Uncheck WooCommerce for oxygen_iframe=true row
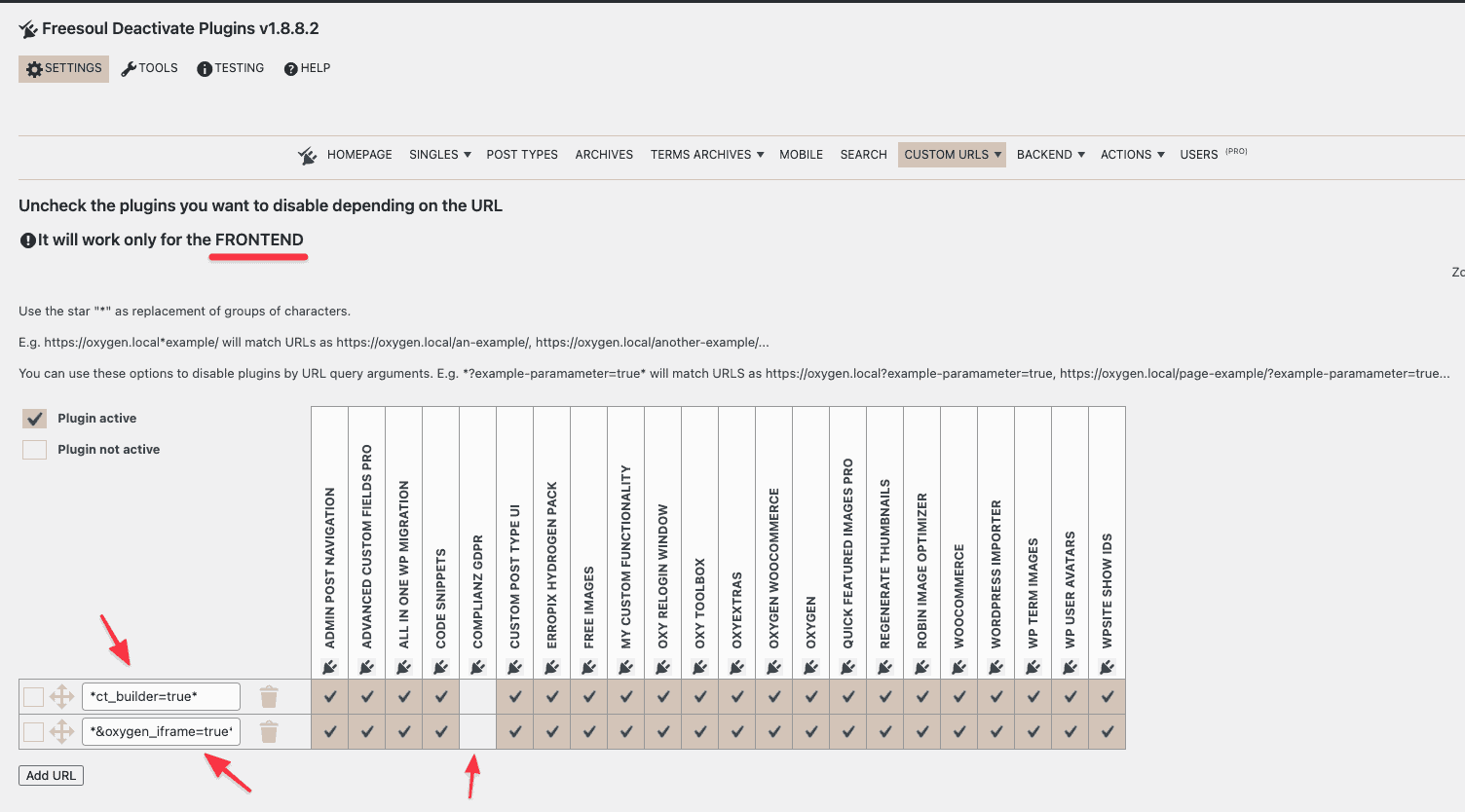 pos(959,731)
